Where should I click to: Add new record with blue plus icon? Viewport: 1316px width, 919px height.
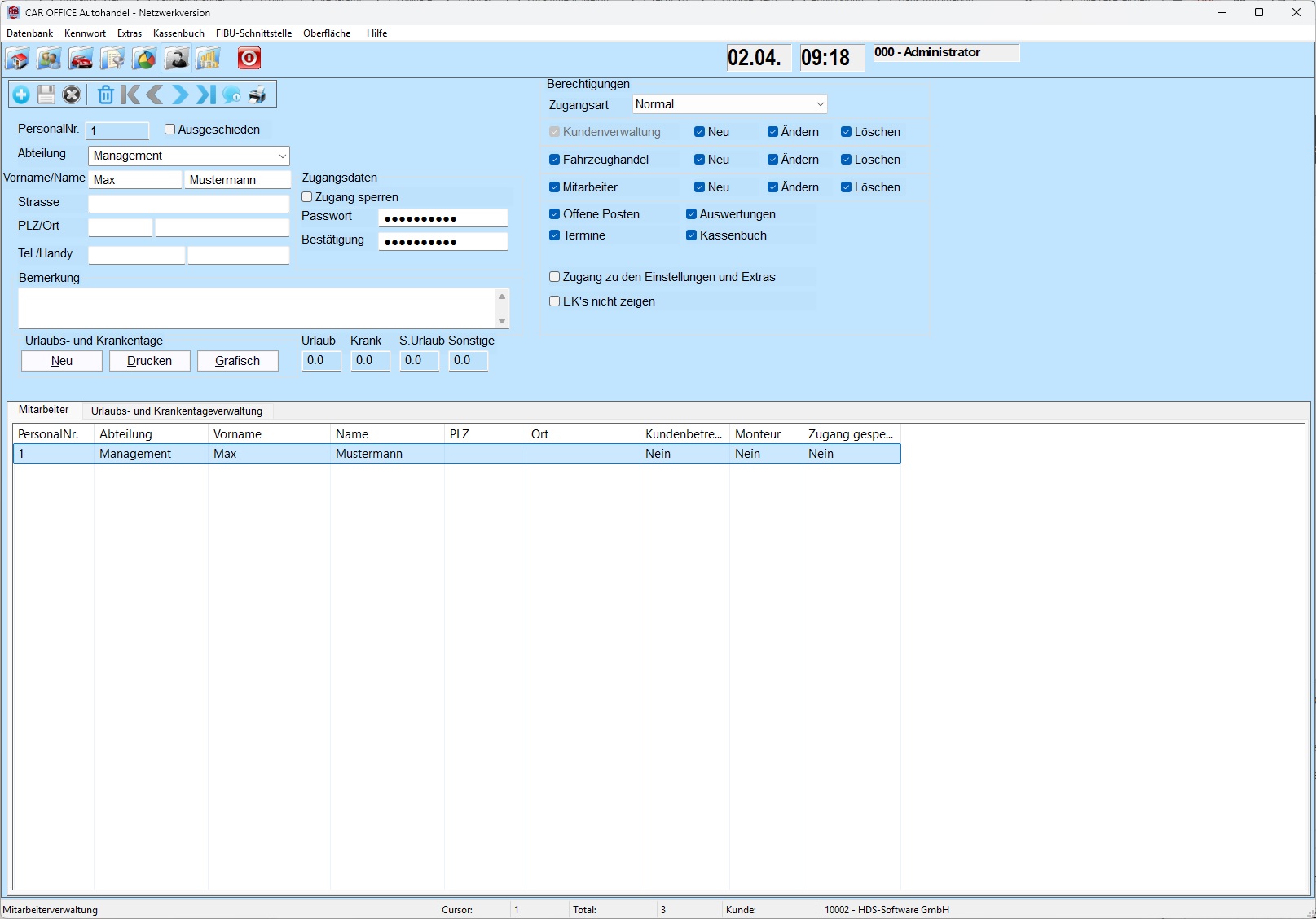click(21, 95)
